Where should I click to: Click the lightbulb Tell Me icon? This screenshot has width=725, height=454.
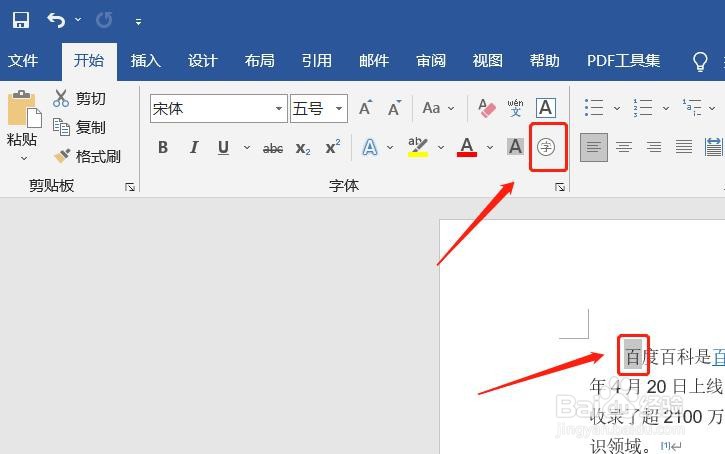click(700, 61)
